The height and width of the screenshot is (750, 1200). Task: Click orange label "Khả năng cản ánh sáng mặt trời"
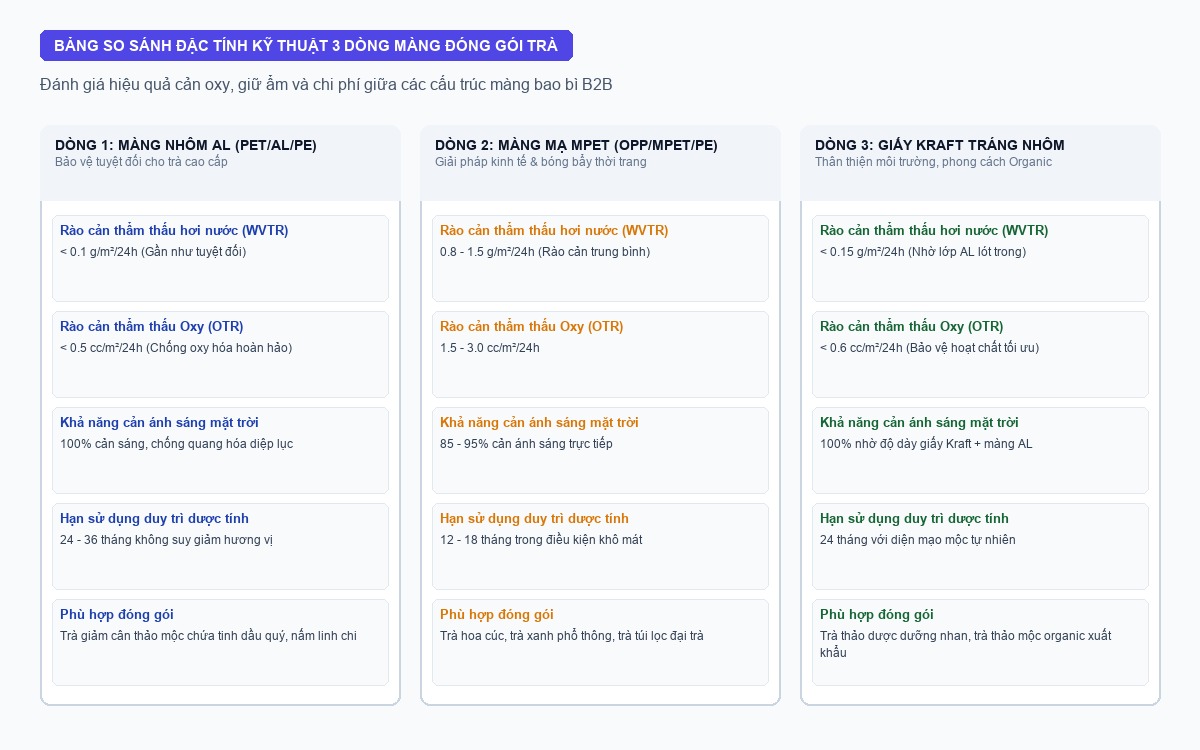[x=539, y=422]
